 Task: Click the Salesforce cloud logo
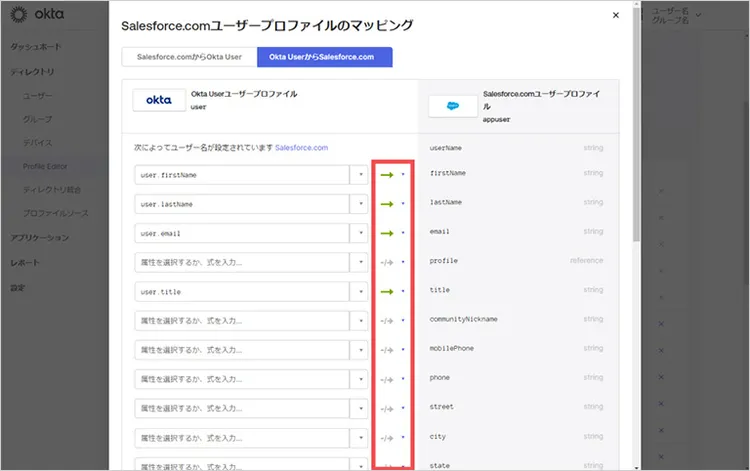point(452,106)
